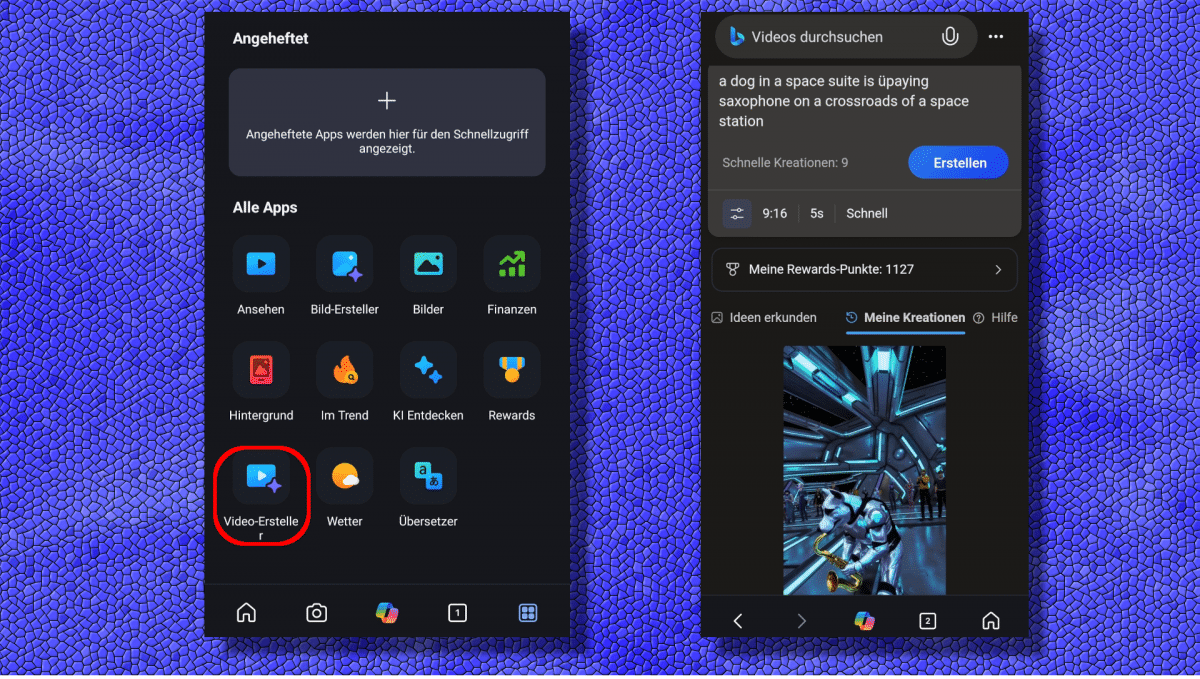Tap the Im Trend flame icon
Screen dimensions: 1200x679
click(x=345, y=370)
